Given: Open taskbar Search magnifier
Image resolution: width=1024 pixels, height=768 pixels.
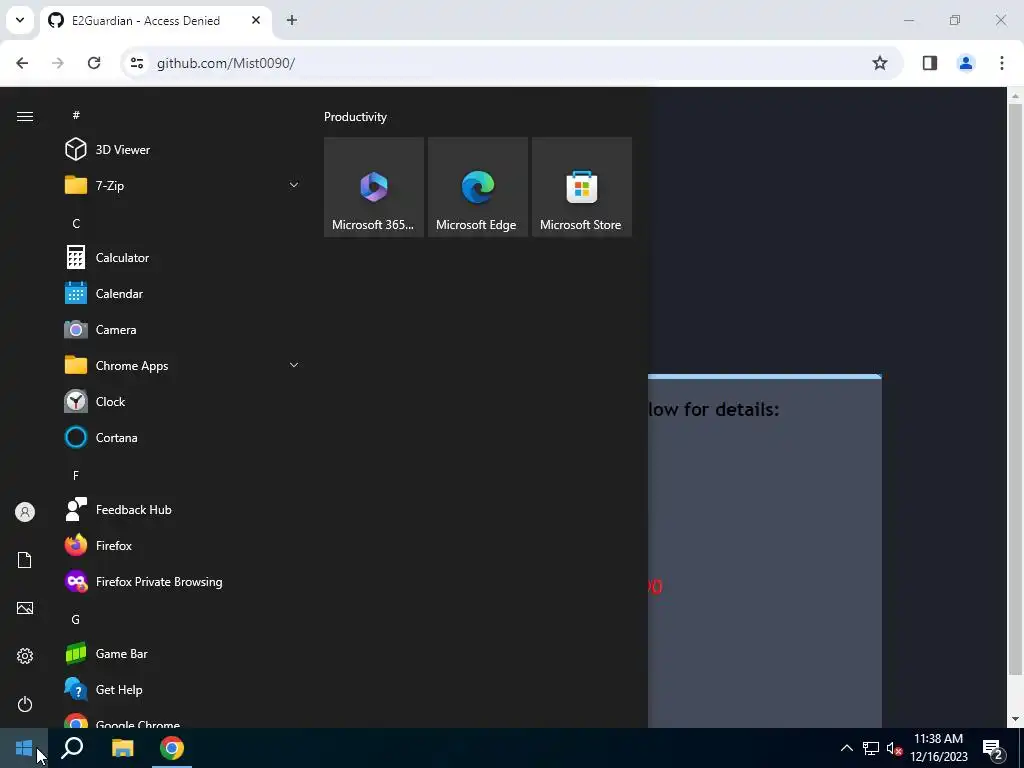Looking at the screenshot, I should [x=72, y=748].
